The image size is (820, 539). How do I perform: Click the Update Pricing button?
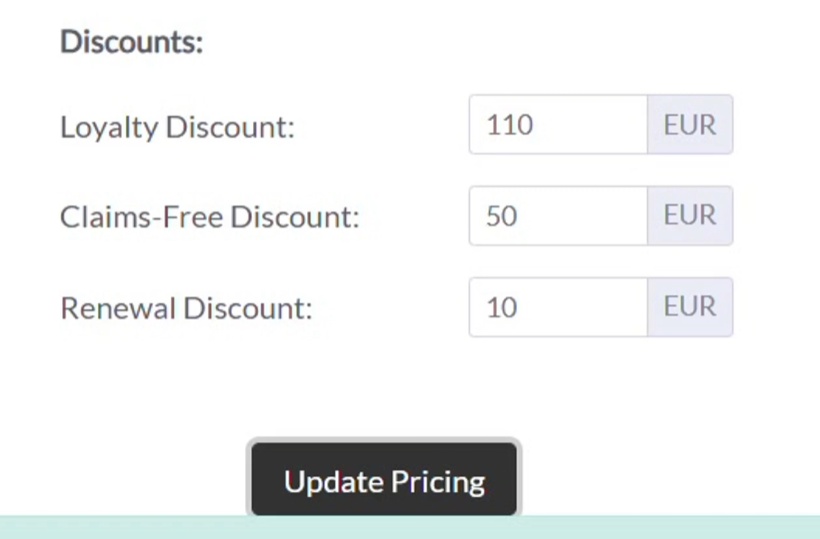[x=384, y=479]
